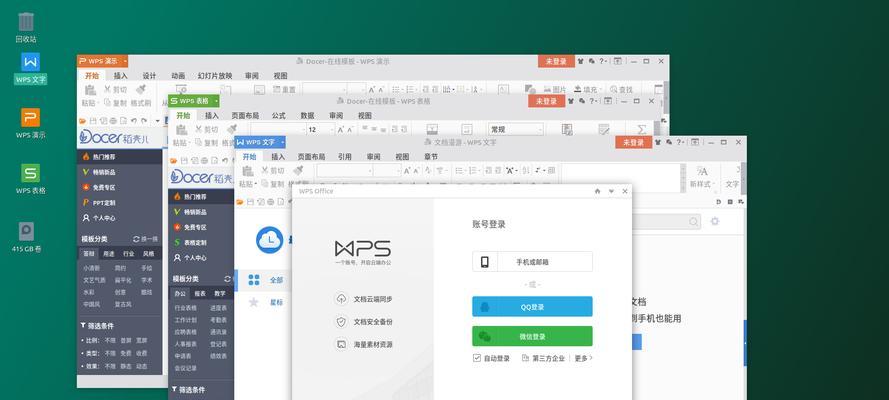The width and height of the screenshot is (889, 400).
Task: Click the 新样式 new style icon in WPS 文字
Action: click(x=702, y=171)
